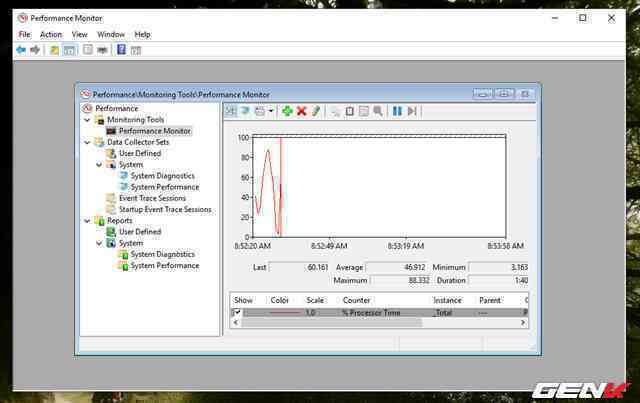
Task: Toggle the Show/Hide Action Pane icon
Action: [x=136, y=50]
